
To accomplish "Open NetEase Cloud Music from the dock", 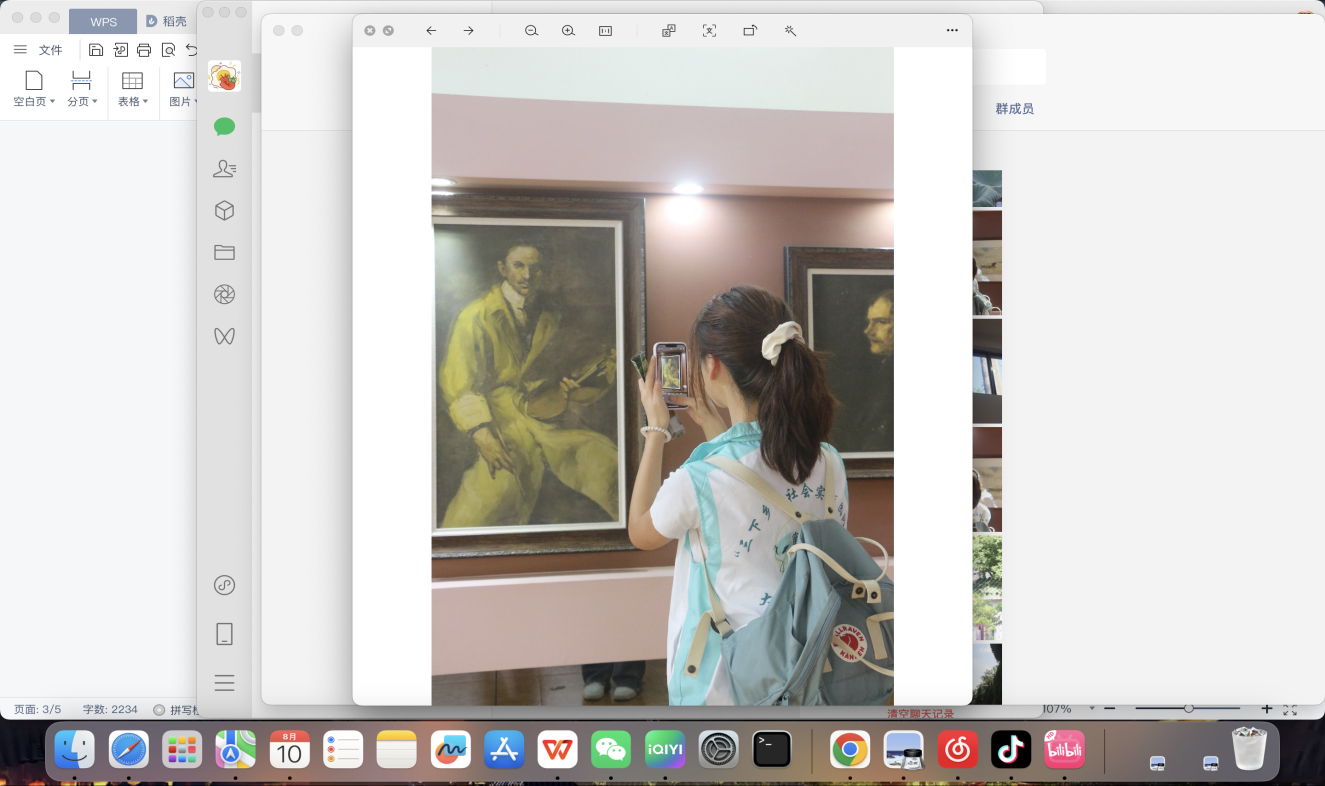I will [x=957, y=749].
